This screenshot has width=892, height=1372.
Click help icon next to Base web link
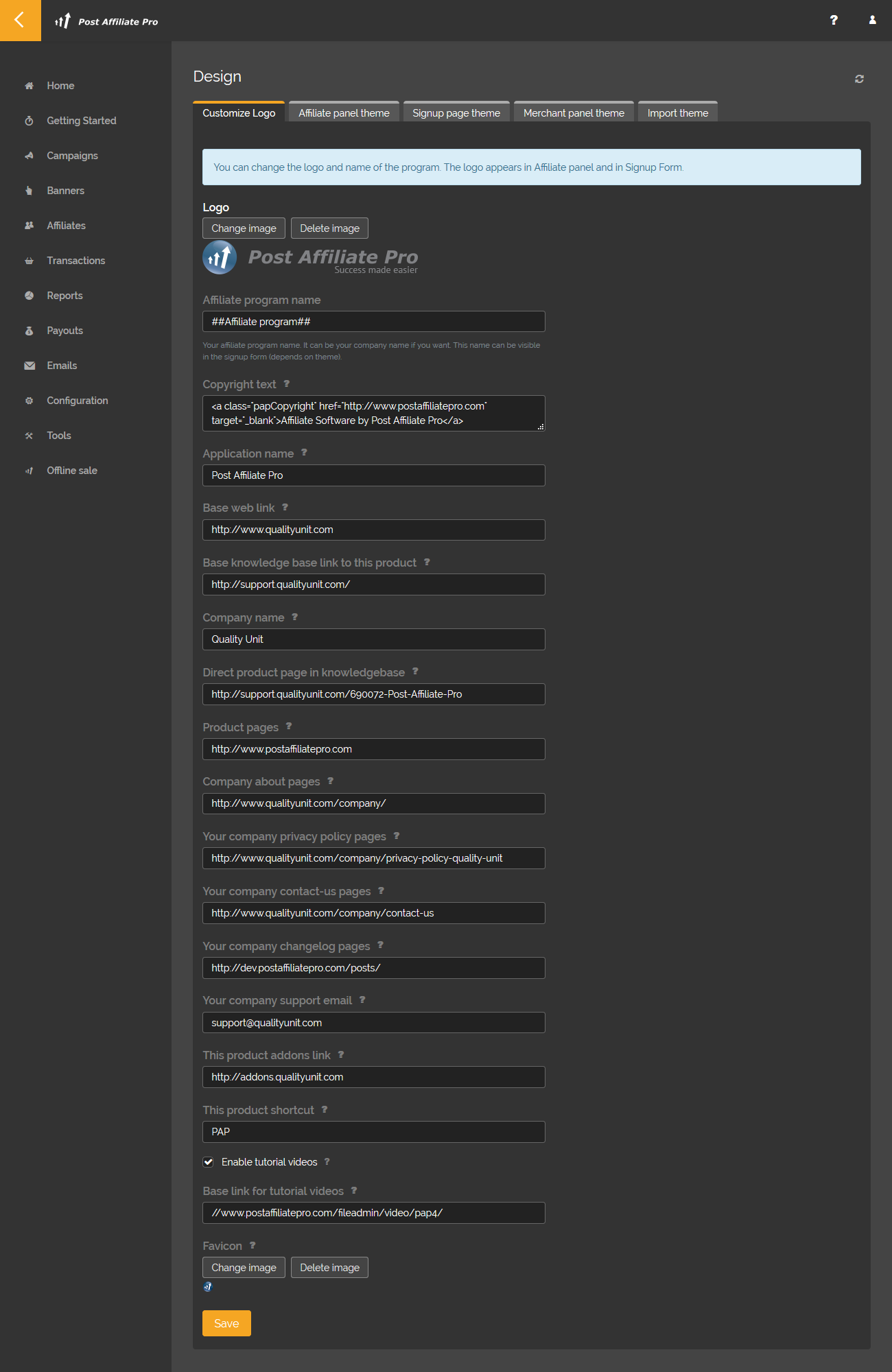tap(285, 508)
